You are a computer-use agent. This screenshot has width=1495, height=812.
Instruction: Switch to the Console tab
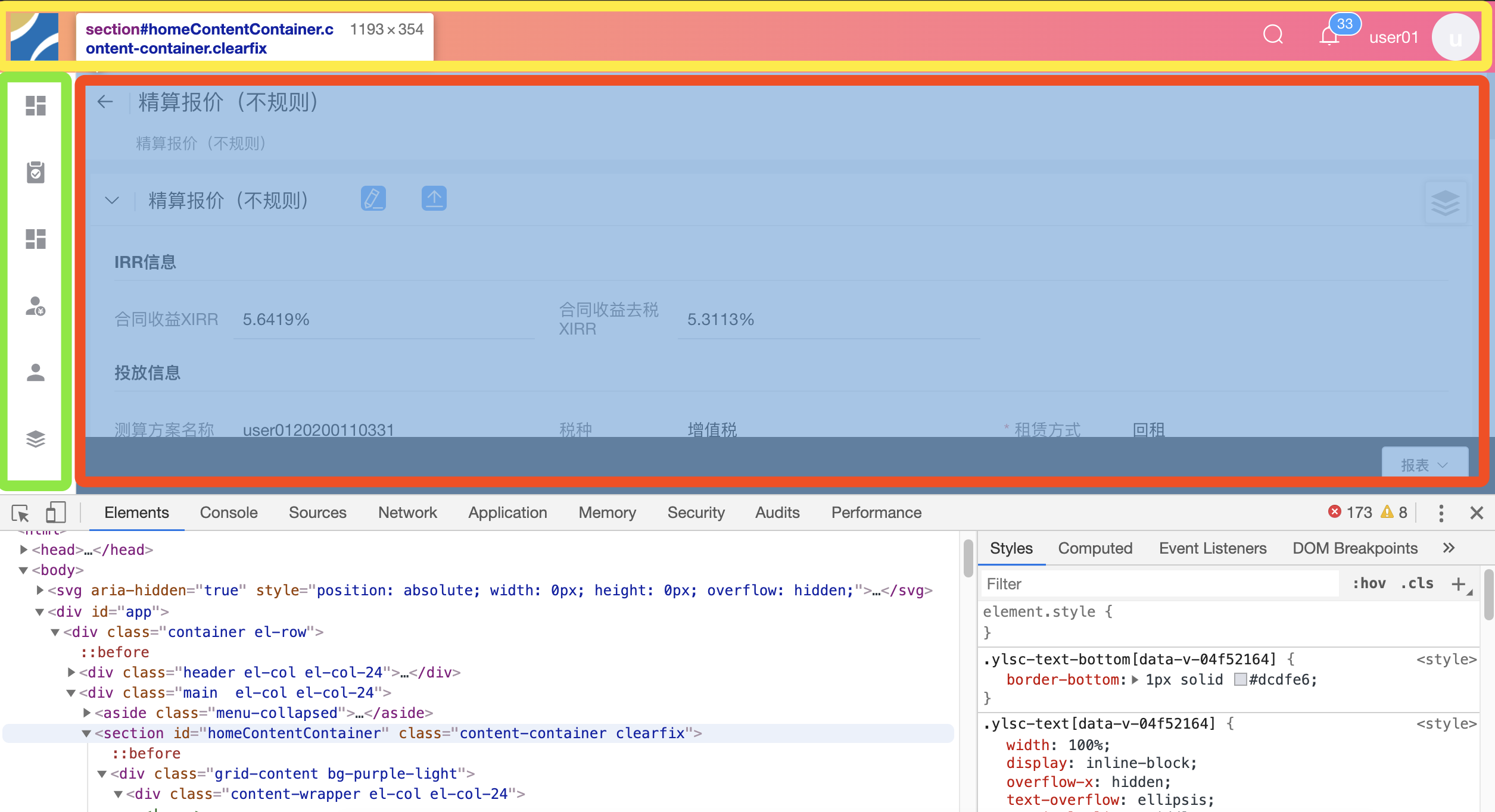click(229, 513)
